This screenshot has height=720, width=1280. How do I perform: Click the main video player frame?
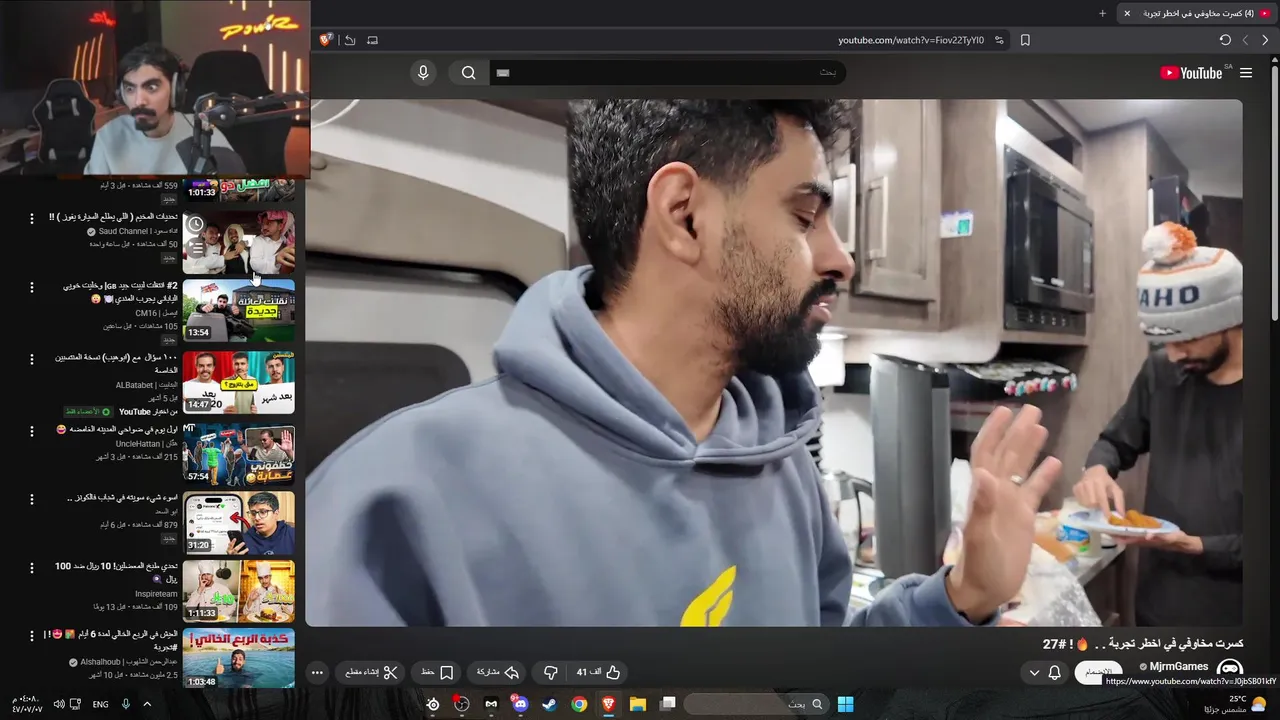774,362
